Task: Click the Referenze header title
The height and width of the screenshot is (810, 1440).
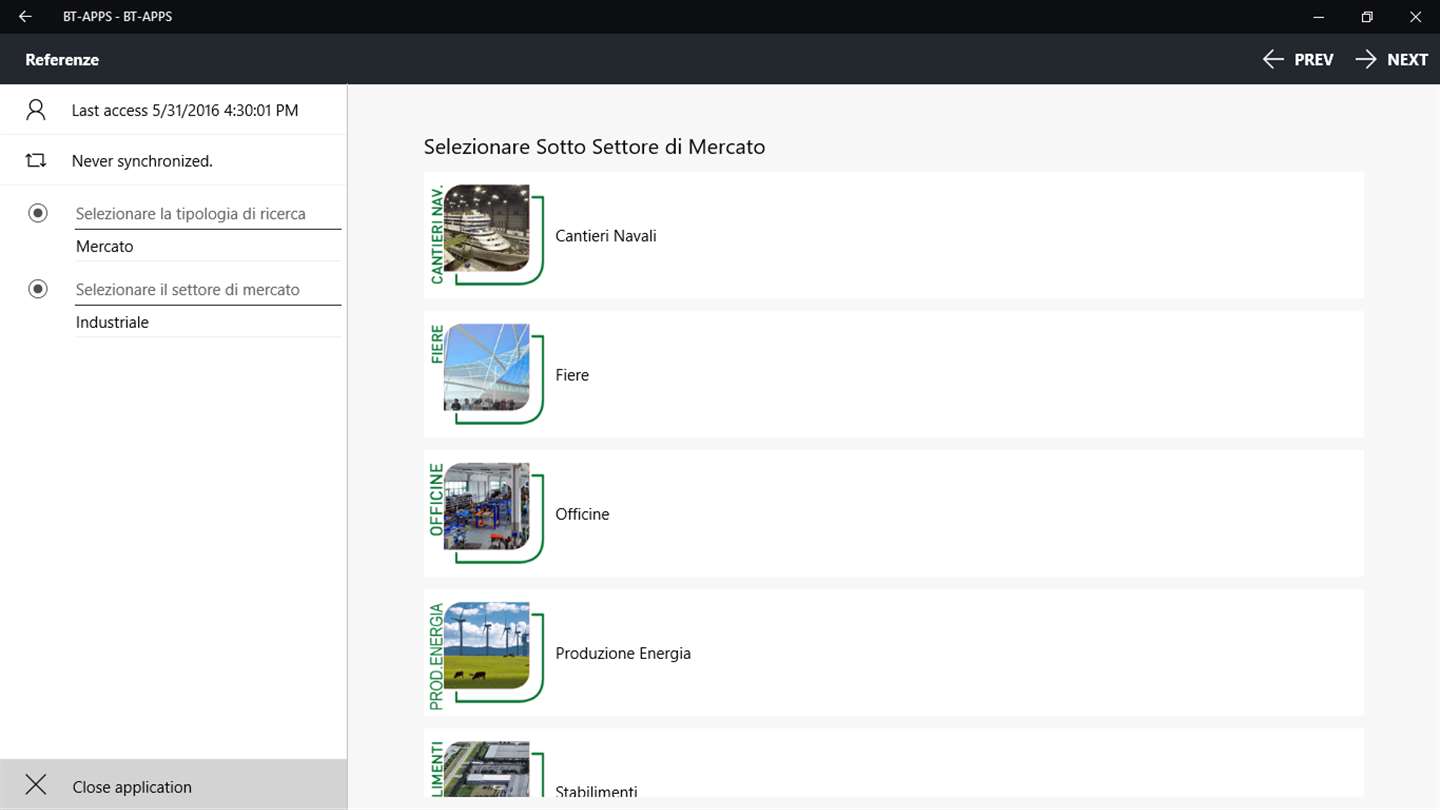Action: (x=62, y=60)
